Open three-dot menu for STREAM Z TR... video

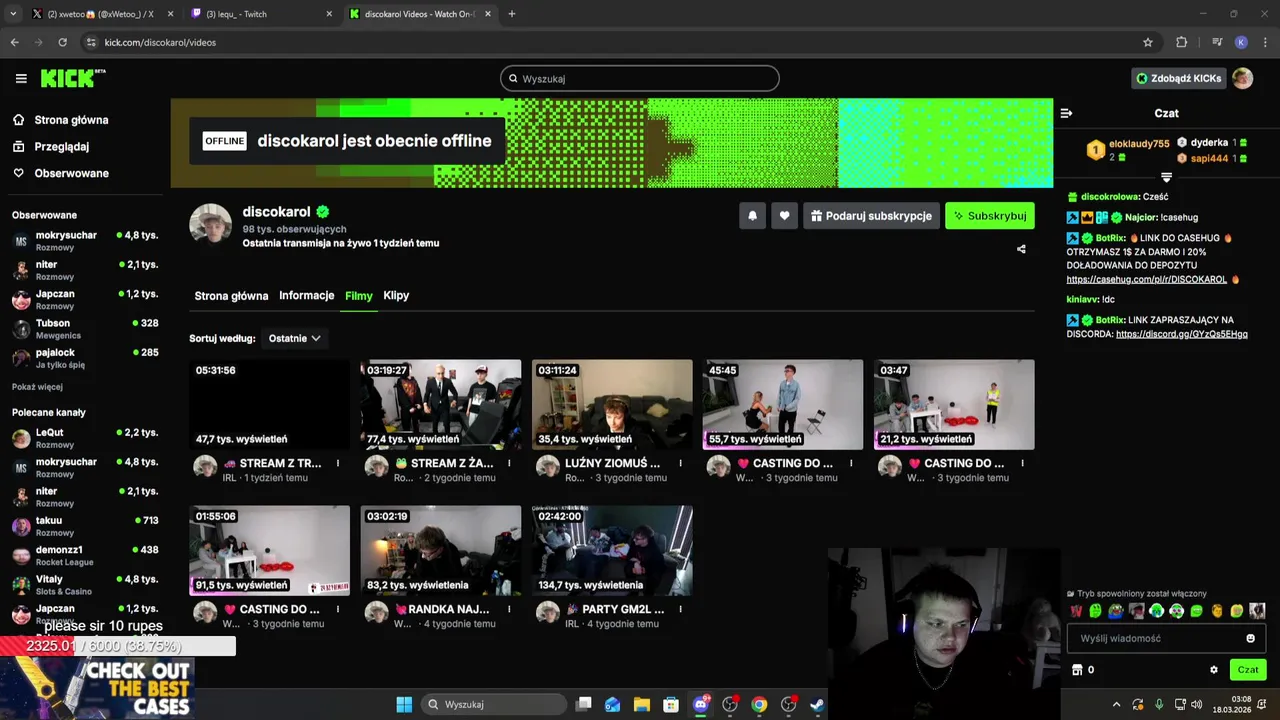(x=338, y=463)
